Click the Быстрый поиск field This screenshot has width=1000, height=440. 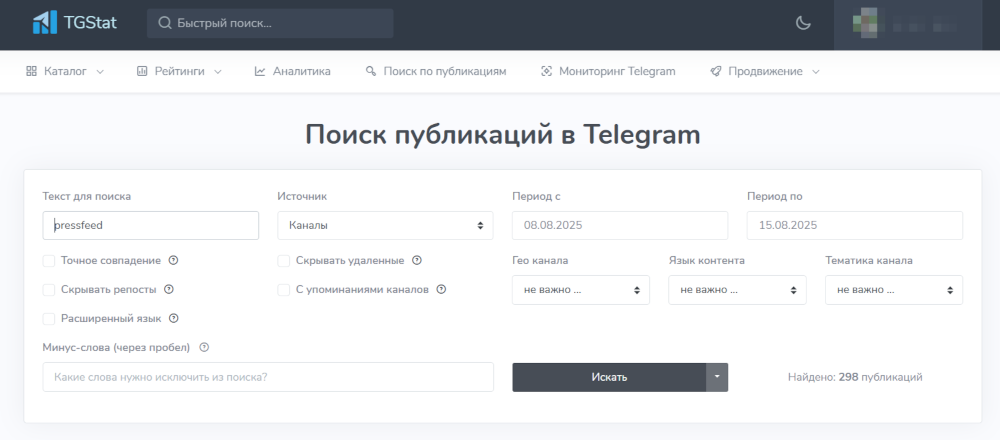pos(270,24)
